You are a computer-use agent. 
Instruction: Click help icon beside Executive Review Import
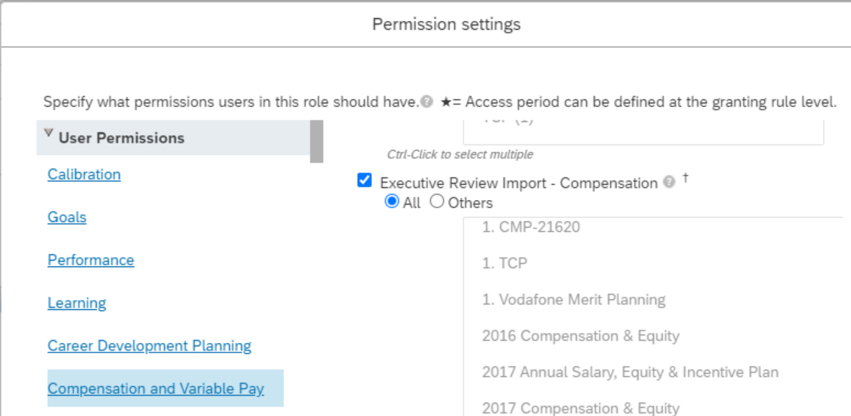pos(669,182)
